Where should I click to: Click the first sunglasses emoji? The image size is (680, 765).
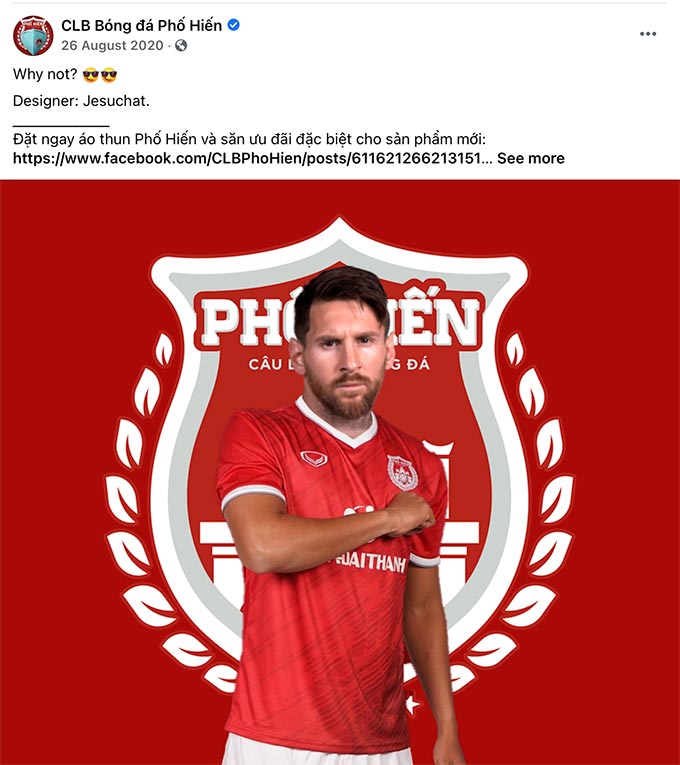click(91, 75)
